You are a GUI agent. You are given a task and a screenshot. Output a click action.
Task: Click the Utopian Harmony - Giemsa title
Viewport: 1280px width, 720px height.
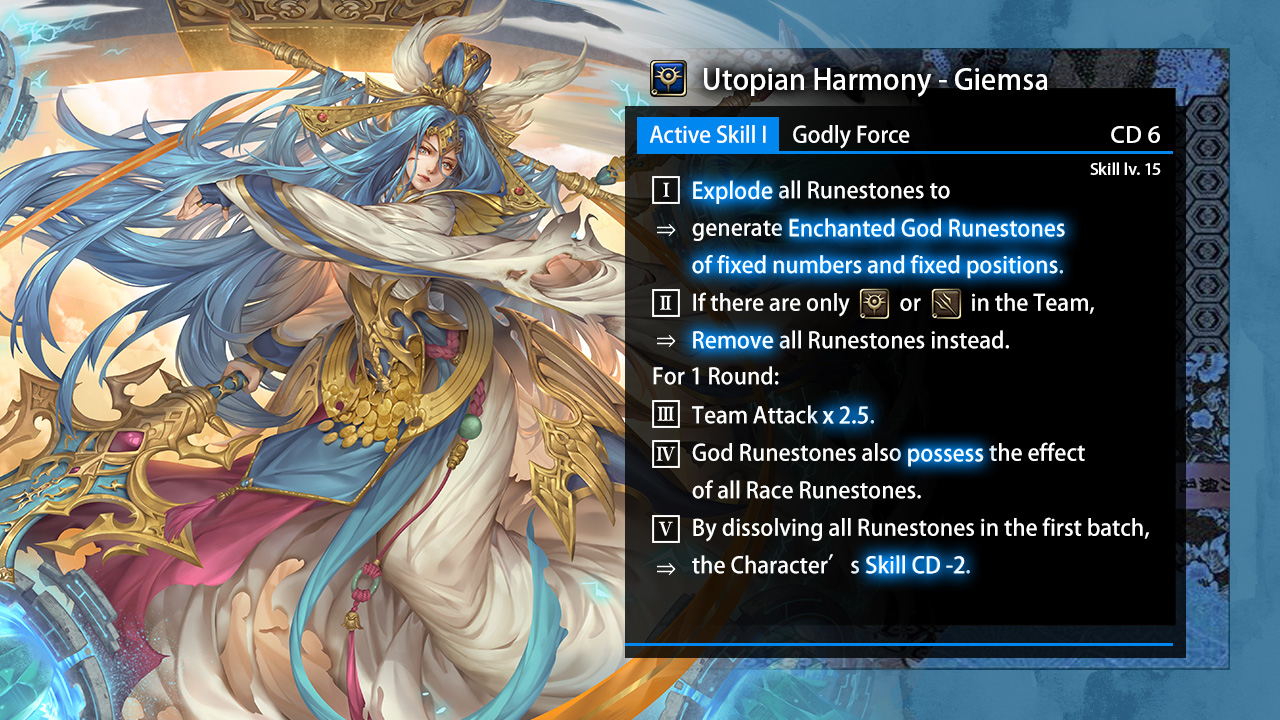click(875, 79)
